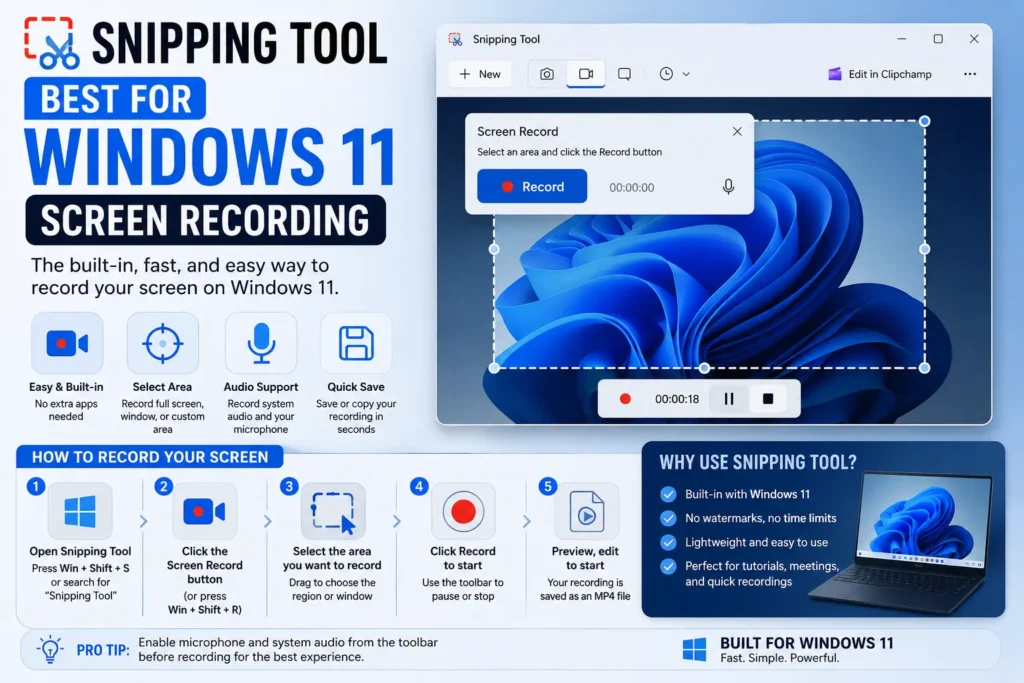Select the video record mode icon

pyautogui.click(x=586, y=74)
